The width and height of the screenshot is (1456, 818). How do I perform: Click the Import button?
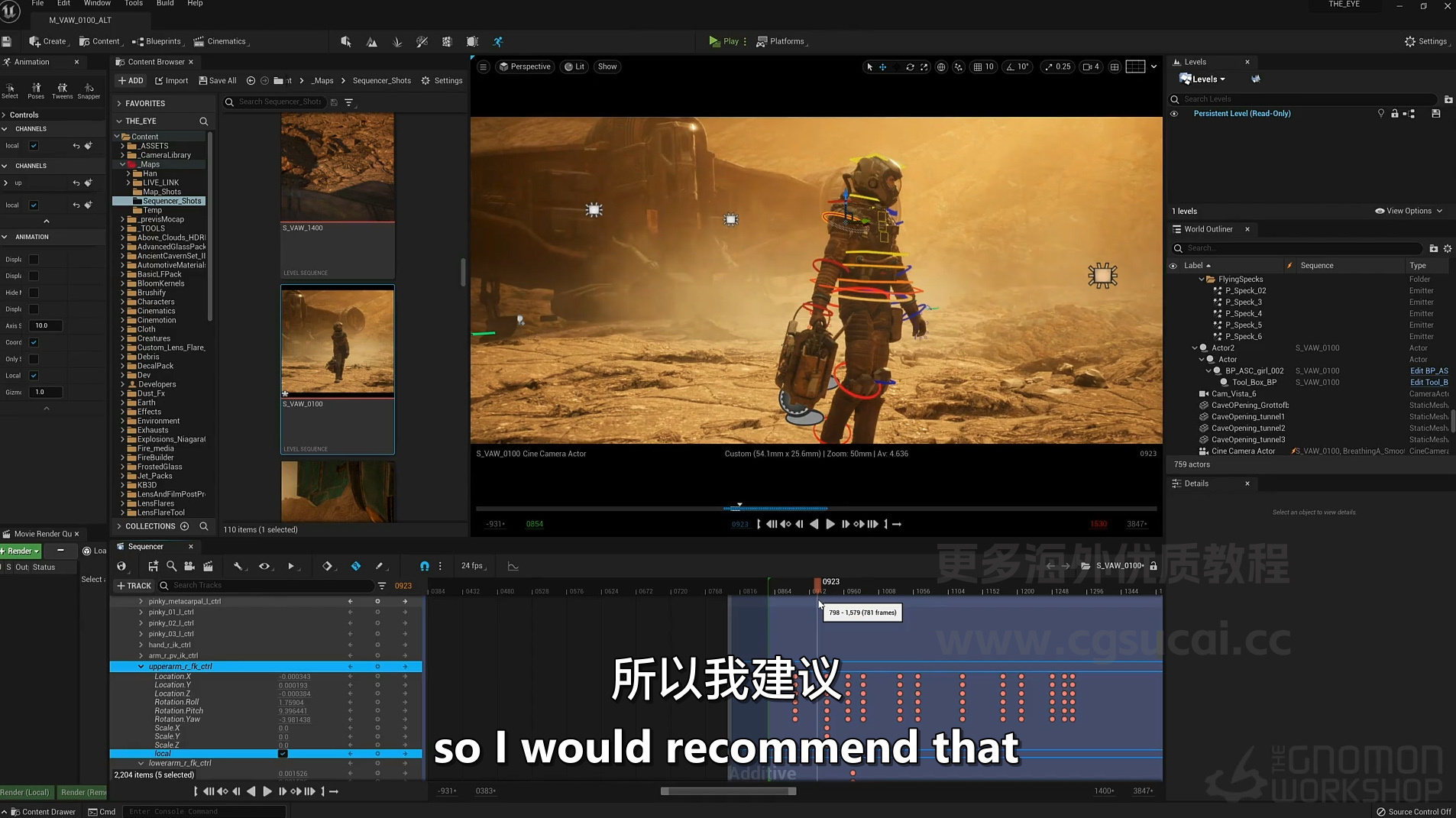pos(171,81)
